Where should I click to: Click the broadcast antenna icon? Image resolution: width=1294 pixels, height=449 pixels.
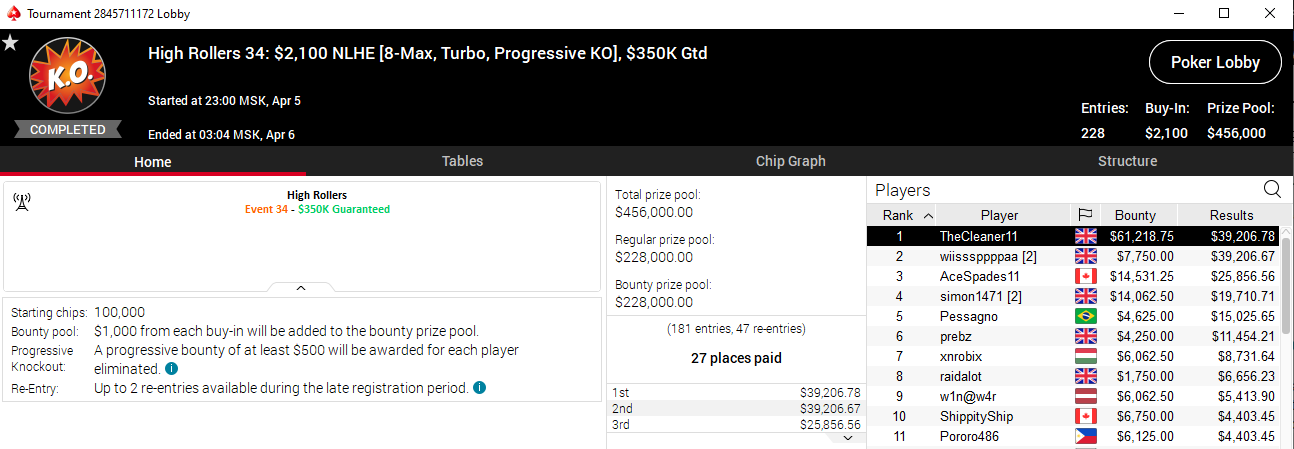22,202
